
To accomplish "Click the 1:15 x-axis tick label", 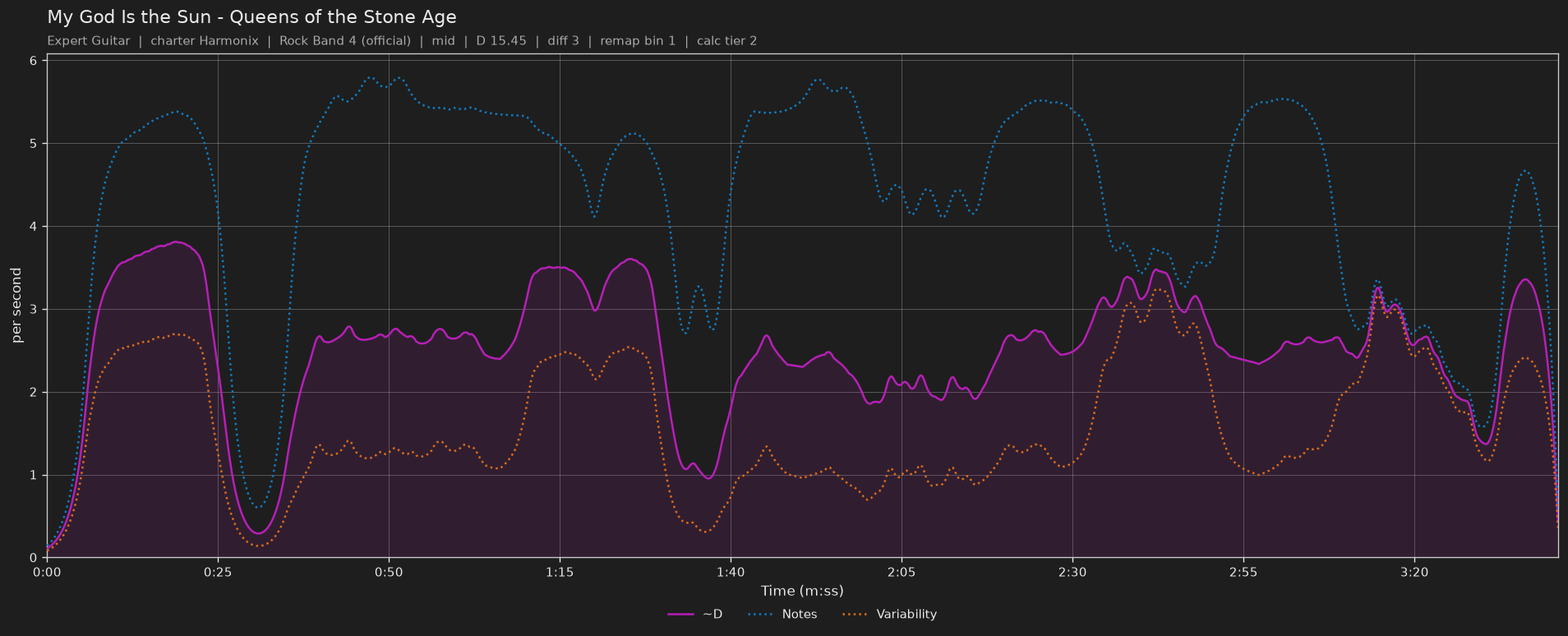I will click(560, 572).
